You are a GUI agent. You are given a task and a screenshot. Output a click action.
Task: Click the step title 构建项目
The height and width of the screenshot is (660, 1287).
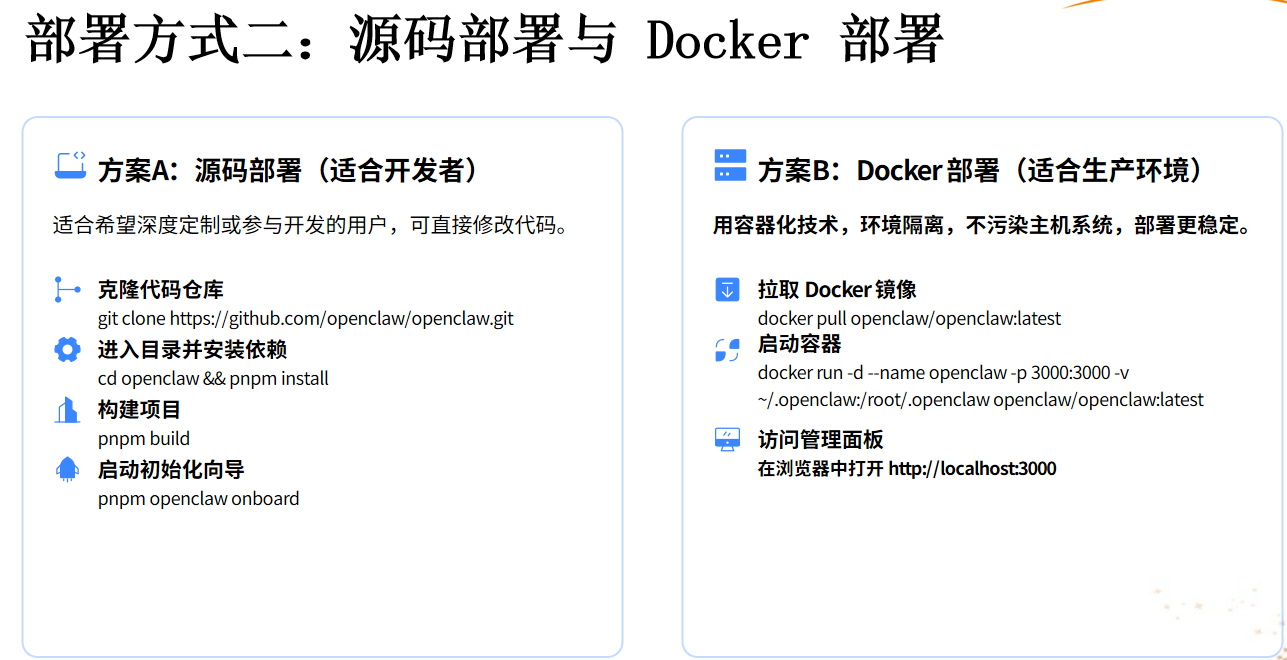pyautogui.click(x=140, y=409)
